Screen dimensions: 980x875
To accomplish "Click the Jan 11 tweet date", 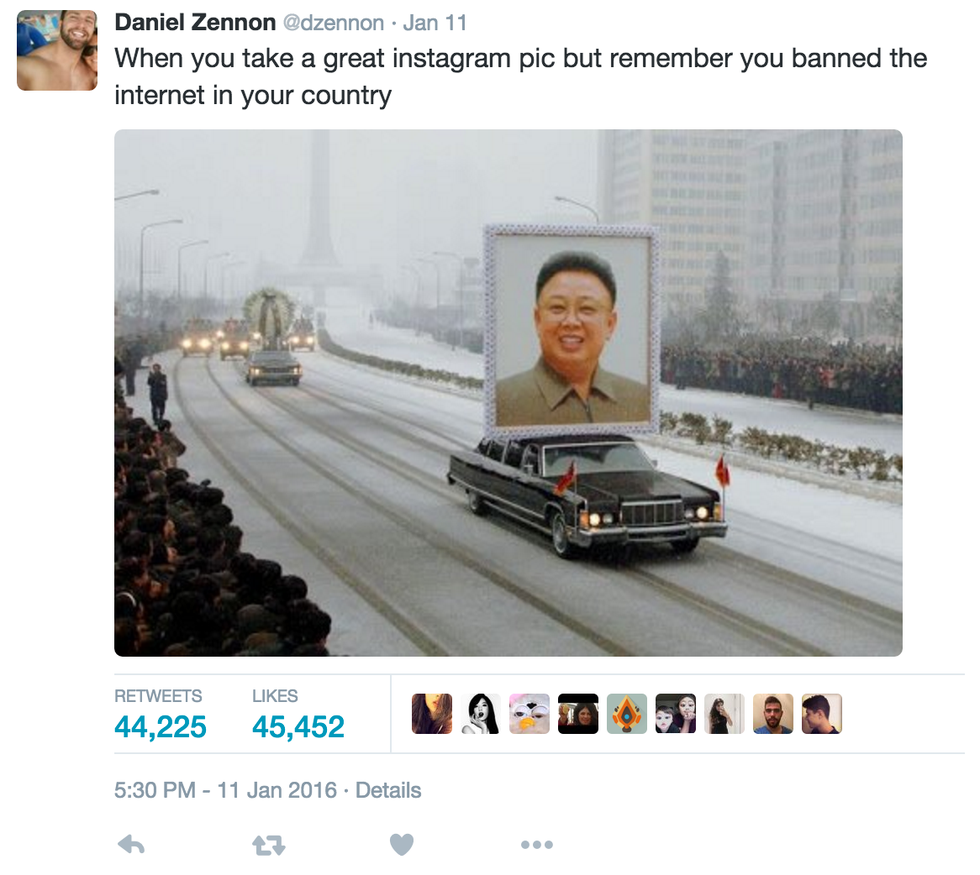I will coord(435,23).
